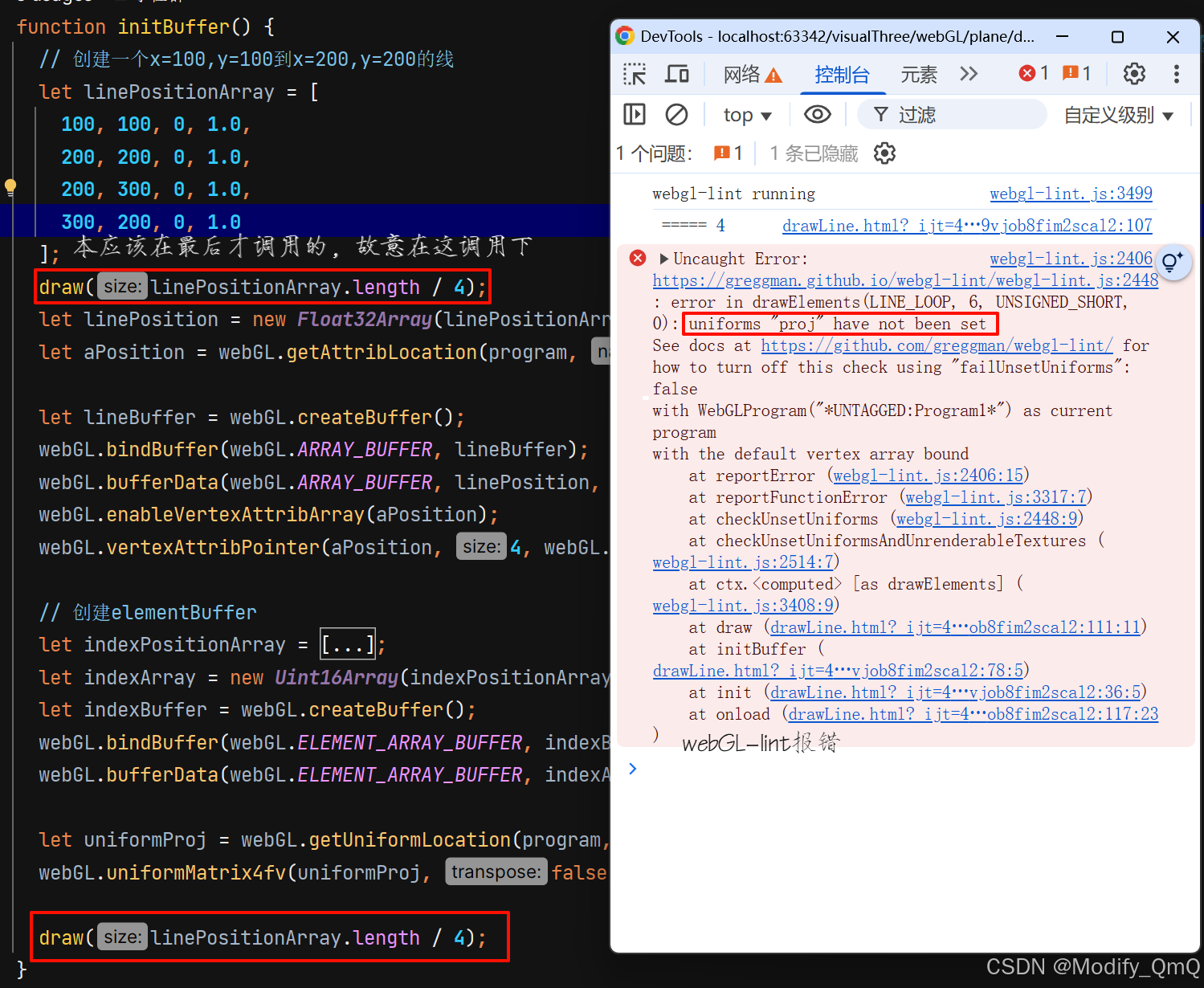Activate the inspect element picker icon
The image size is (1204, 988).
coord(635,75)
